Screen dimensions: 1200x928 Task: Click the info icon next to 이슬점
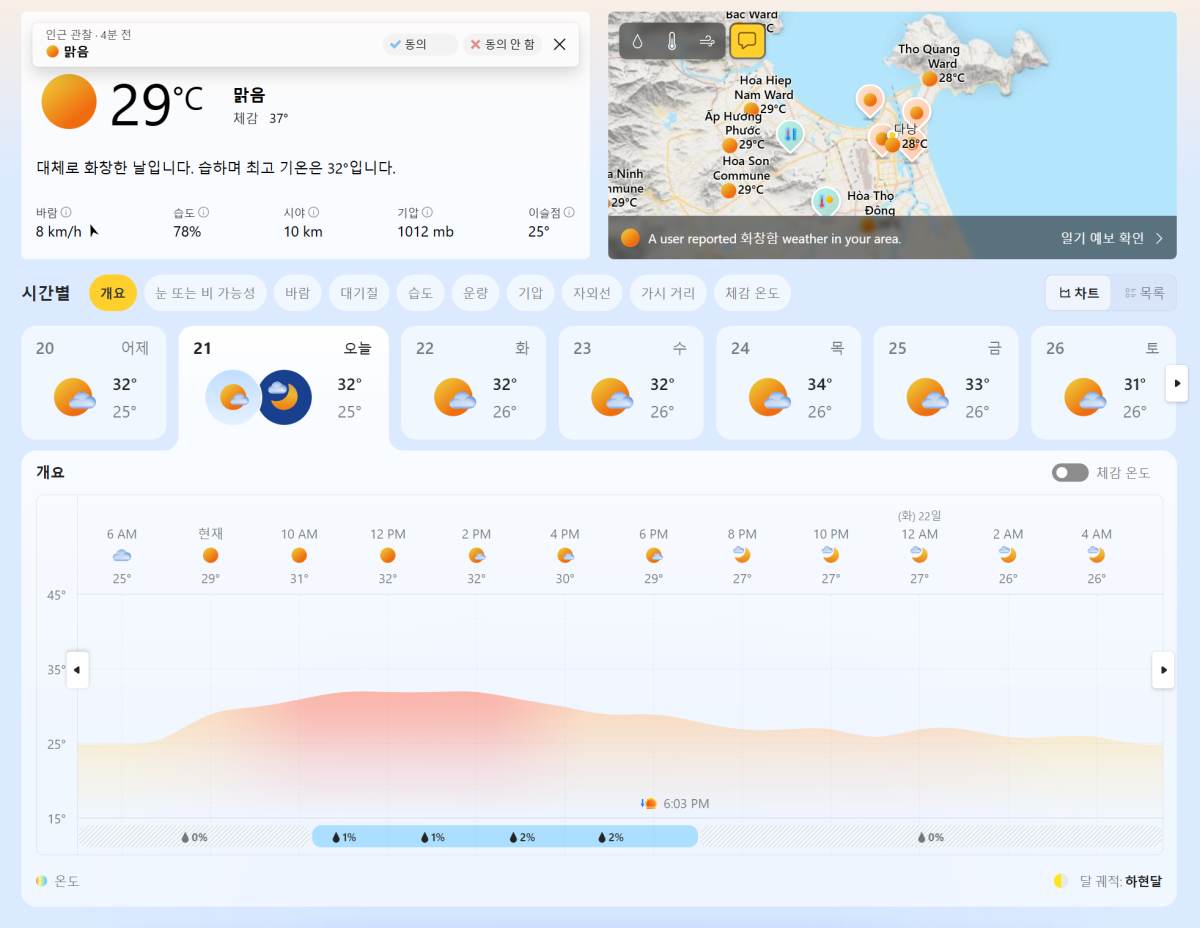[x=569, y=212]
